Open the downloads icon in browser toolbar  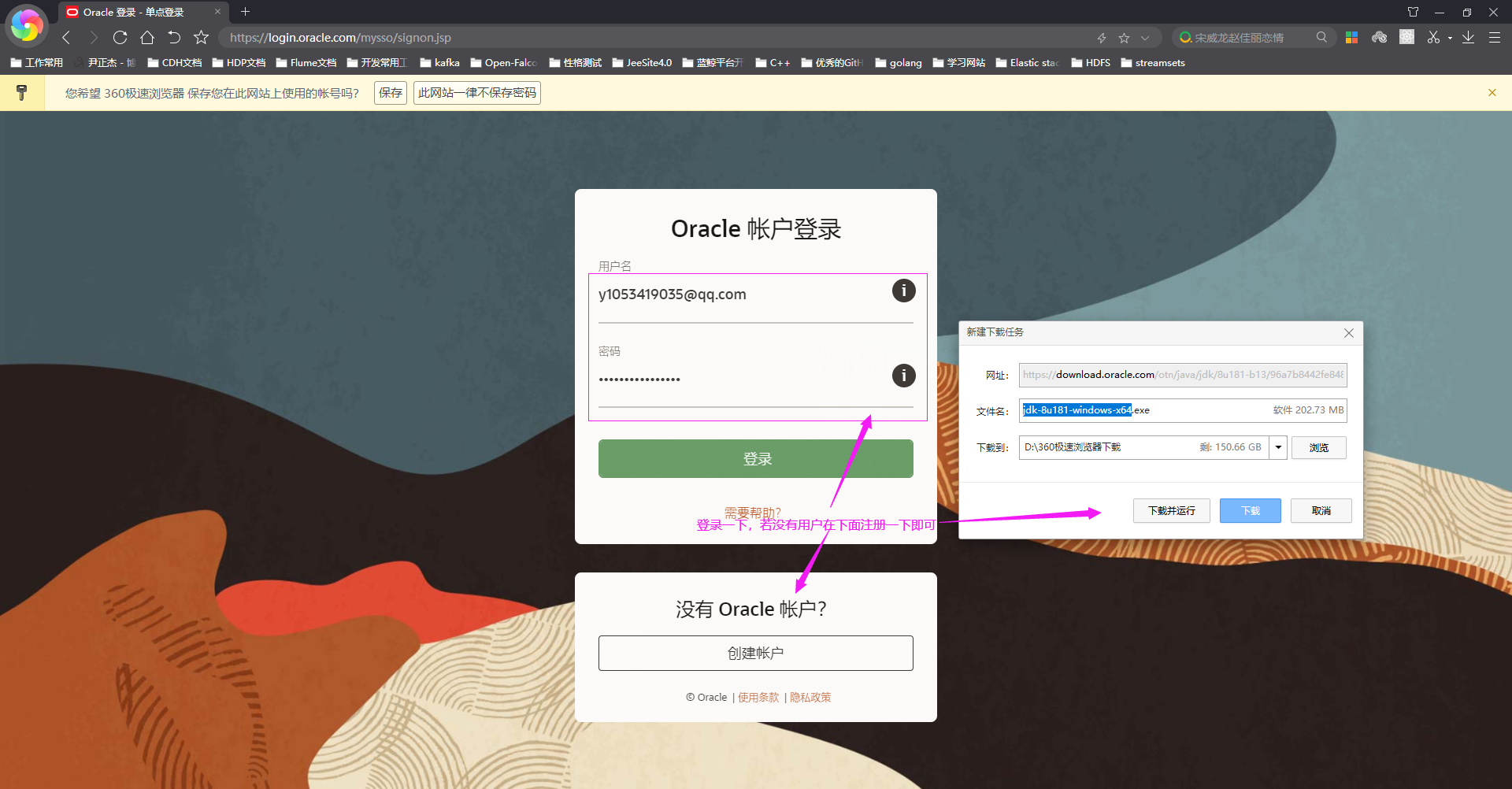pyautogui.click(x=1468, y=37)
